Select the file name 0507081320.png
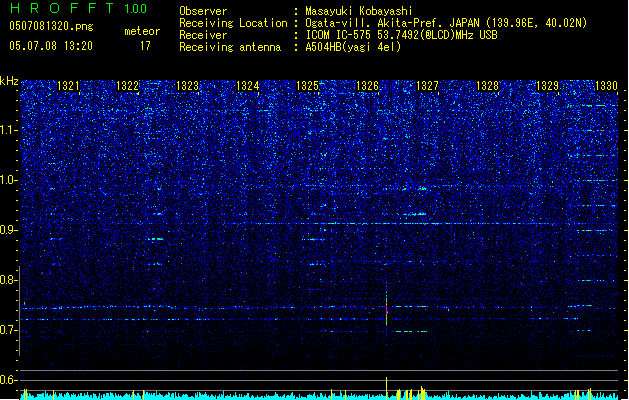The width and height of the screenshot is (629, 400). [x=51, y=26]
